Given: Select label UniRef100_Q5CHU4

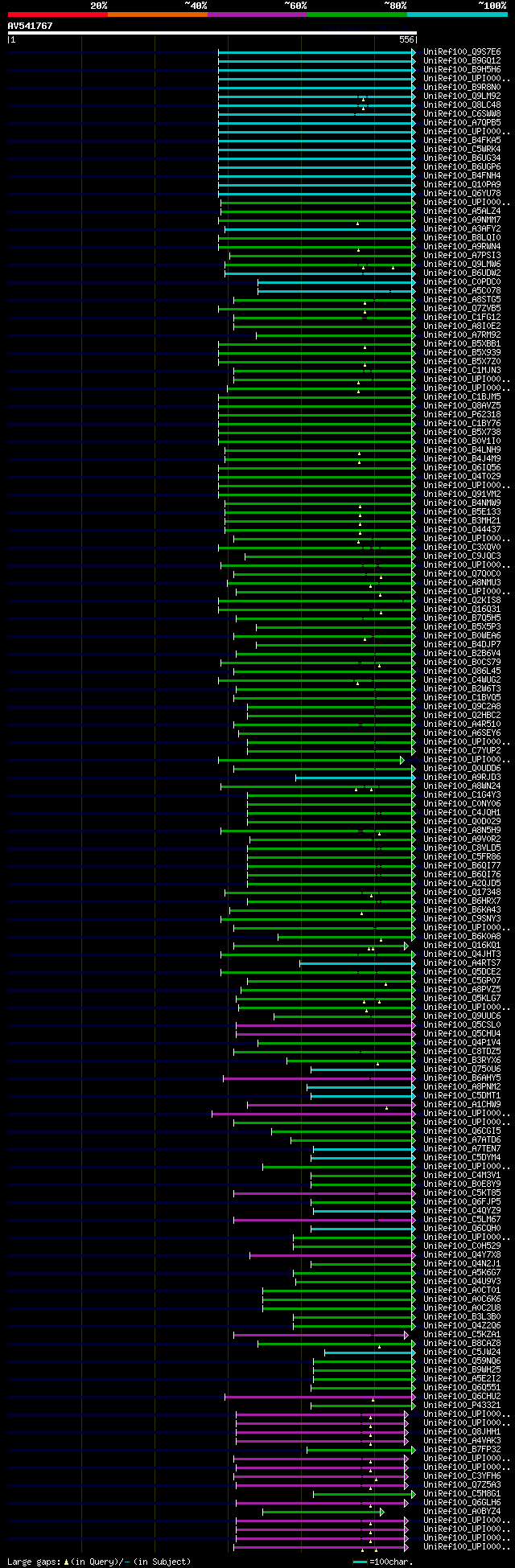Looking at the screenshot, I should coord(462,1033).
